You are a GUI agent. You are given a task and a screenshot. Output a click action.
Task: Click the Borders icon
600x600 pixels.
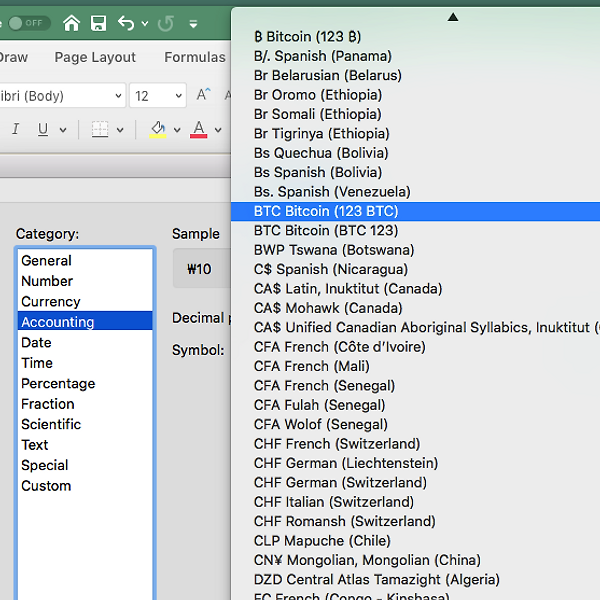[x=100, y=129]
